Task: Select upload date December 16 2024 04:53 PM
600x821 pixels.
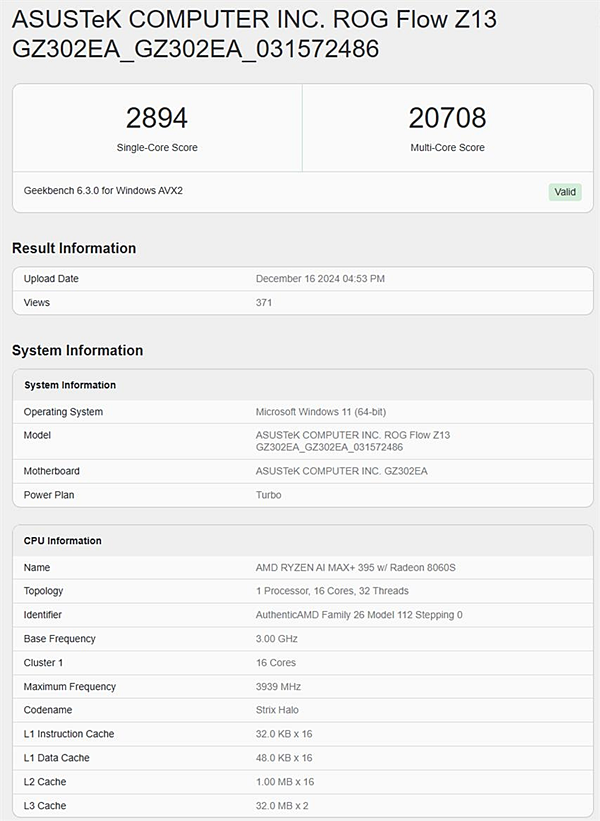Action: (x=320, y=279)
